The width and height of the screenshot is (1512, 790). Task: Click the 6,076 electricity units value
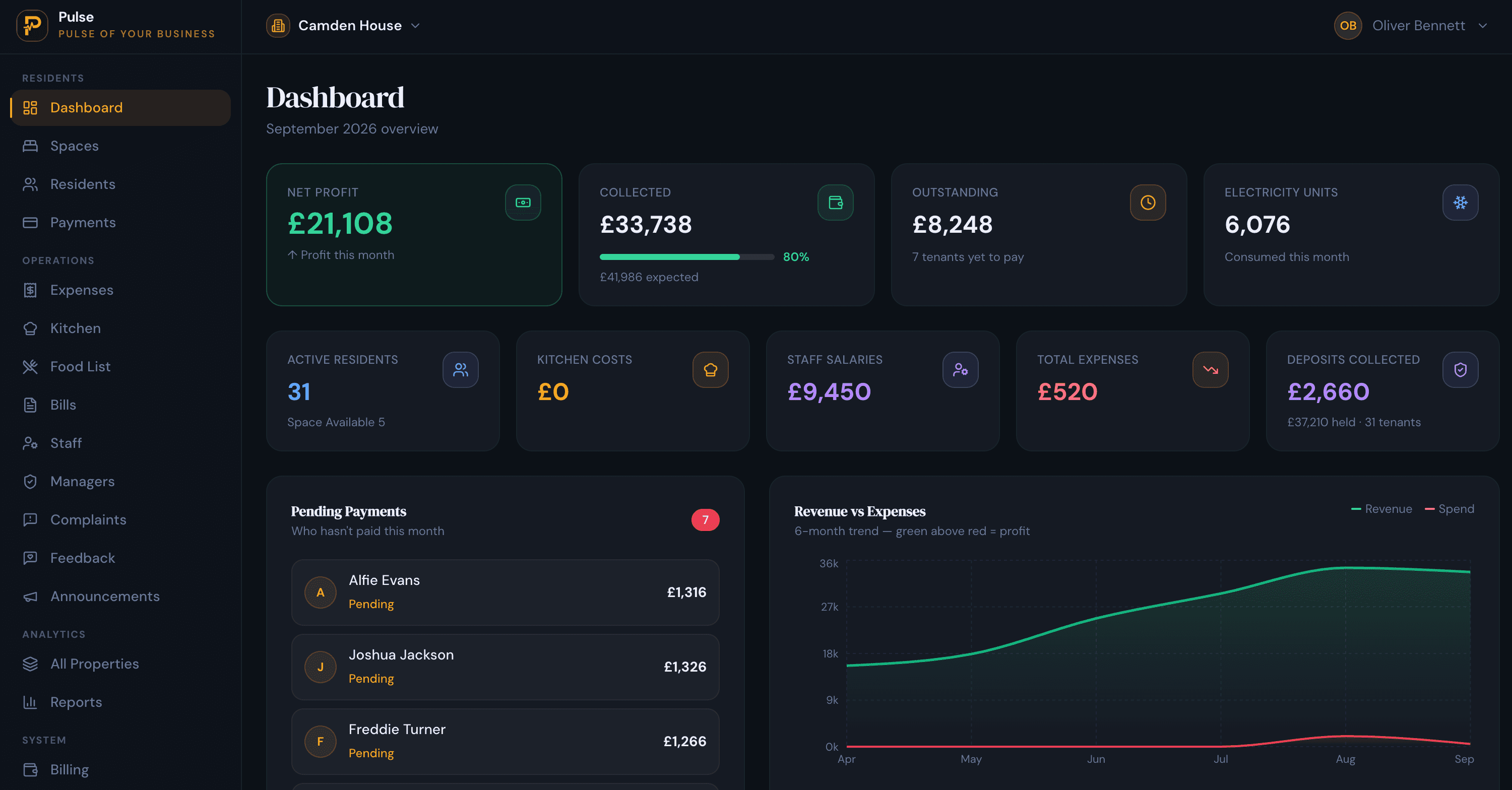pyautogui.click(x=1257, y=225)
